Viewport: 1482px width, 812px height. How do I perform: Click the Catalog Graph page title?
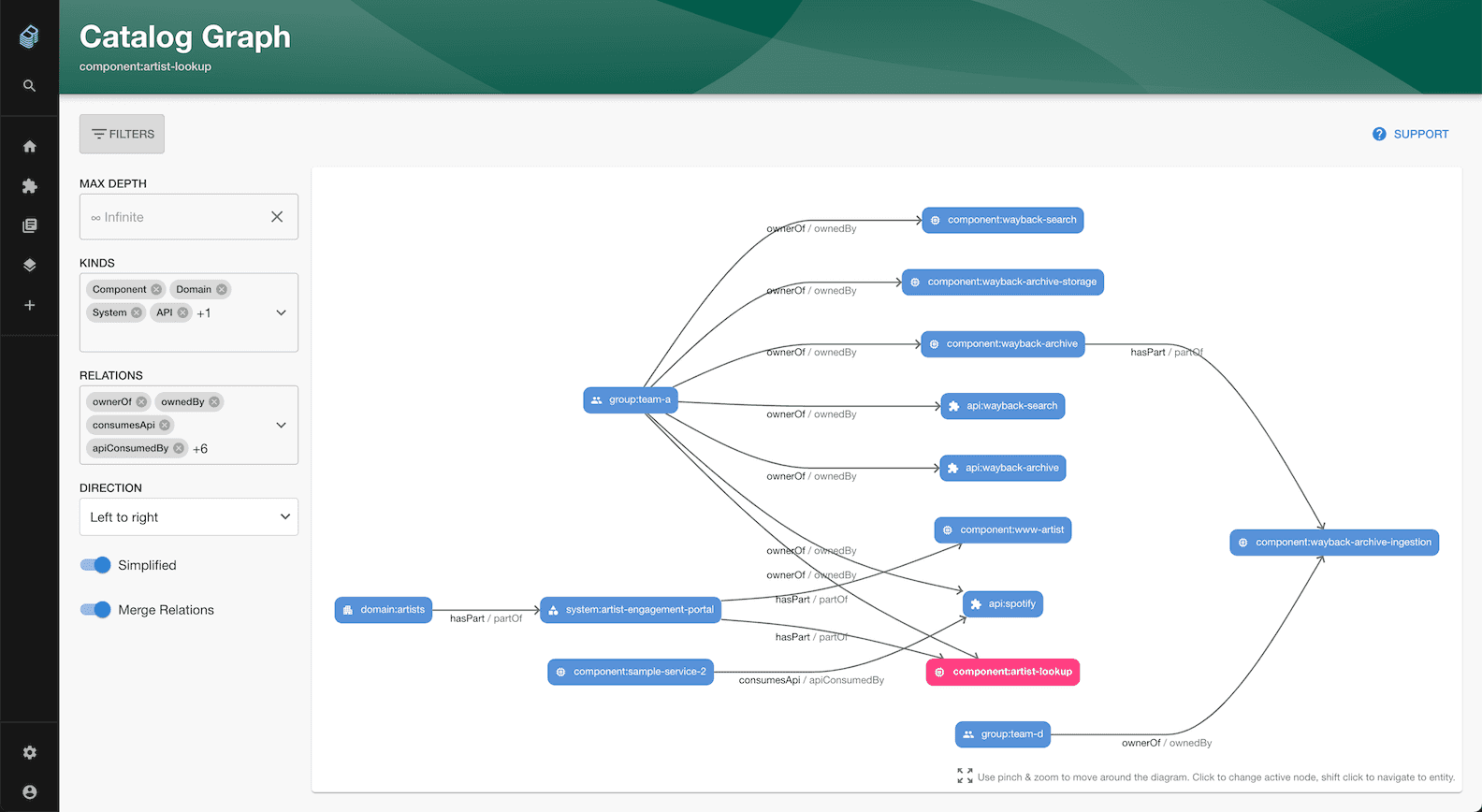pyautogui.click(x=185, y=36)
